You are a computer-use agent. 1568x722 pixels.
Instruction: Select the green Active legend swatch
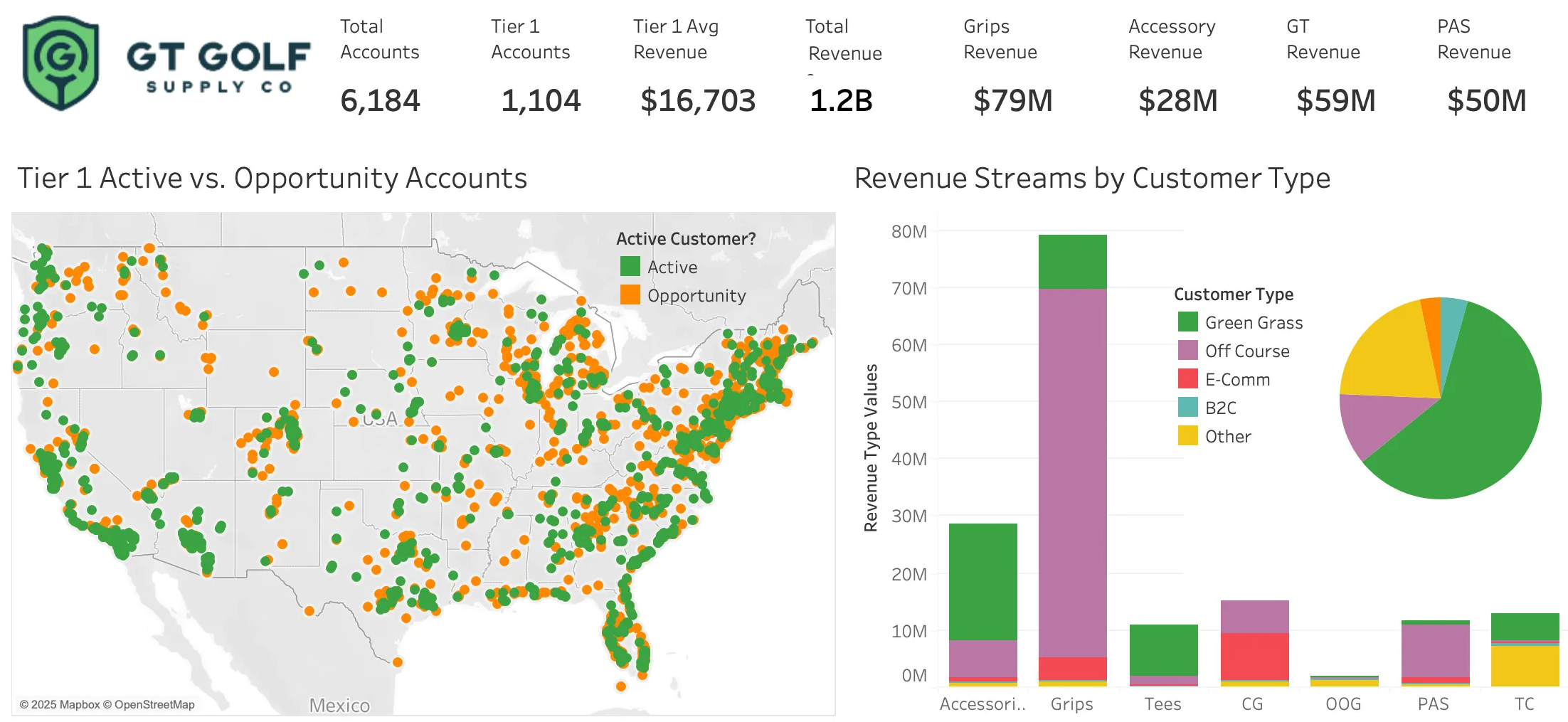[x=630, y=267]
